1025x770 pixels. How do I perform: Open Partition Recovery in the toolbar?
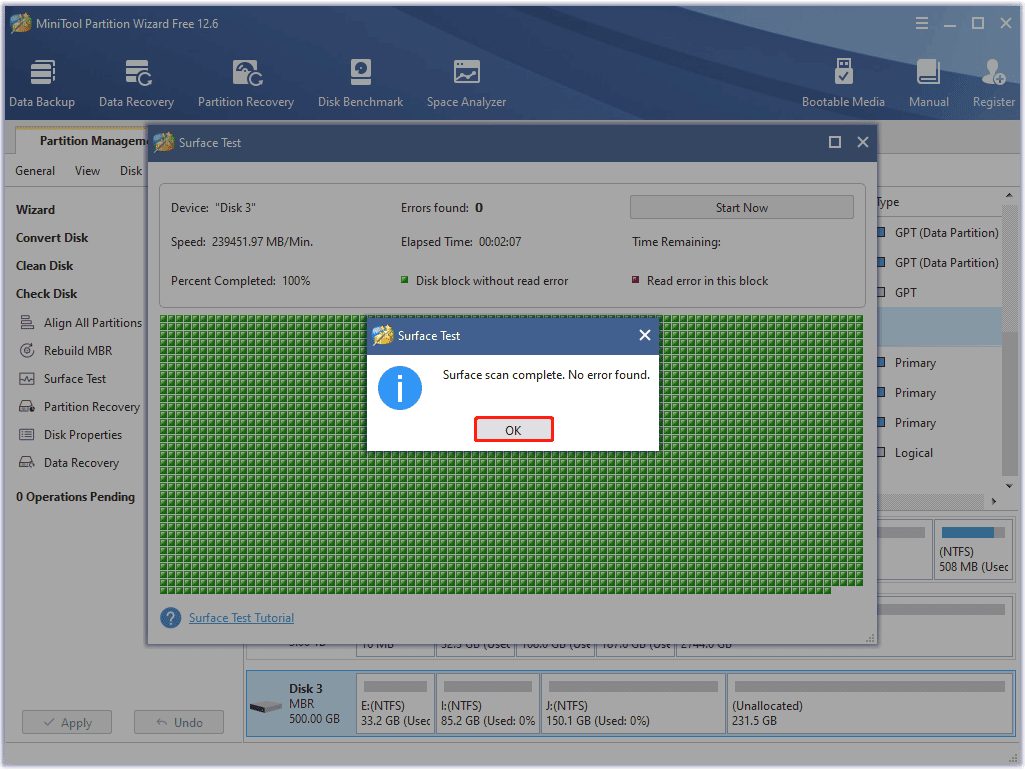click(x=245, y=83)
